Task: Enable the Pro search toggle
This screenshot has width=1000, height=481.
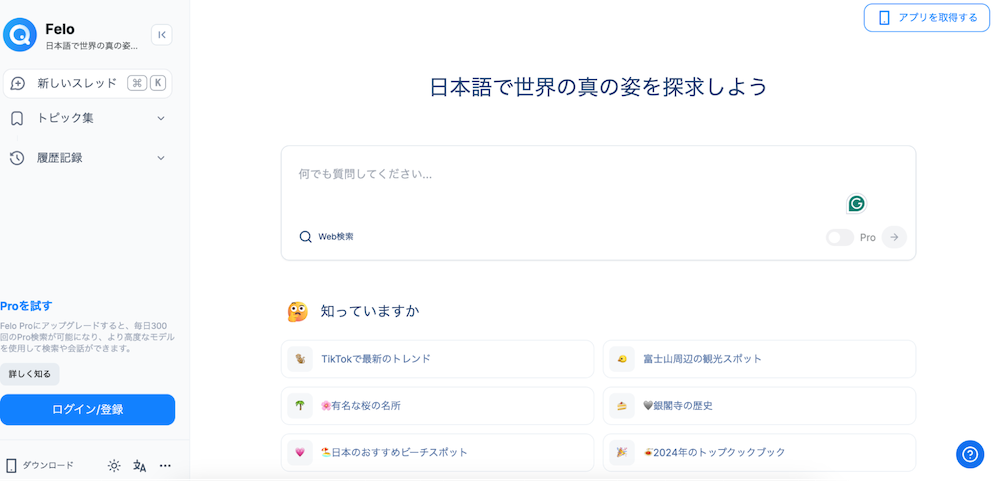Action: click(840, 237)
